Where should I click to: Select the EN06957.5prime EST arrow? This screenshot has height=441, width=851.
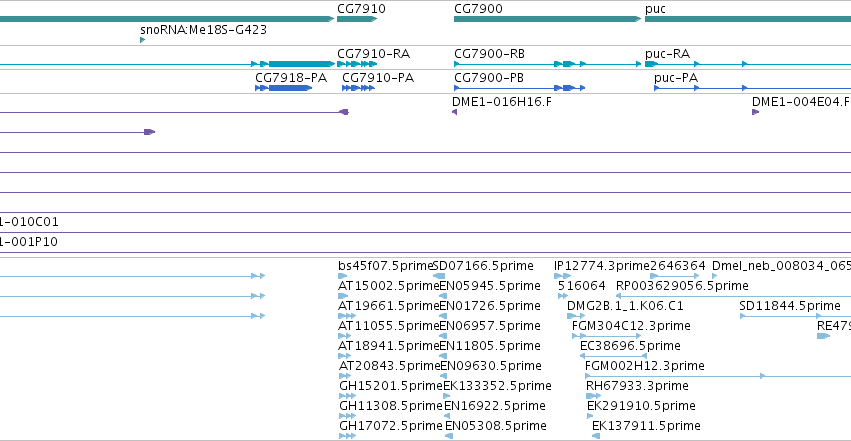click(x=443, y=336)
